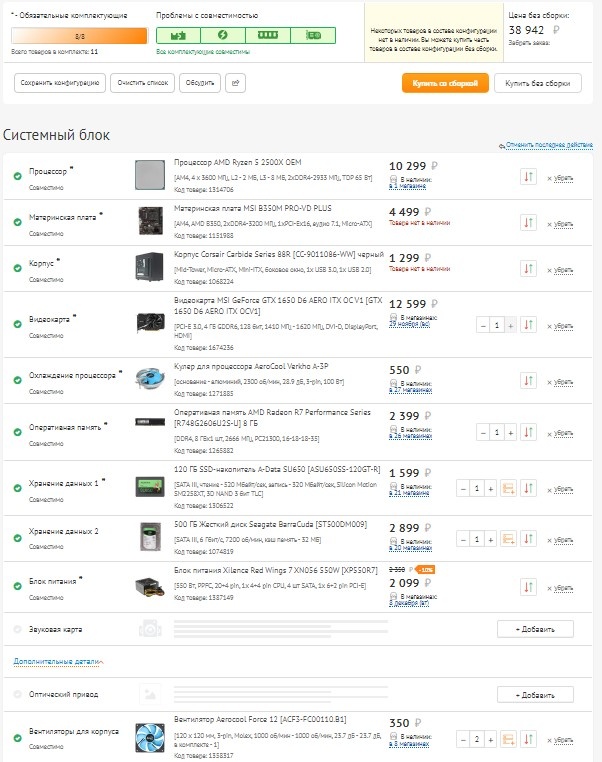This screenshot has height=762, width=602.
Task: Open the MSI B350M motherboard thumbnail
Action: [x=150, y=221]
